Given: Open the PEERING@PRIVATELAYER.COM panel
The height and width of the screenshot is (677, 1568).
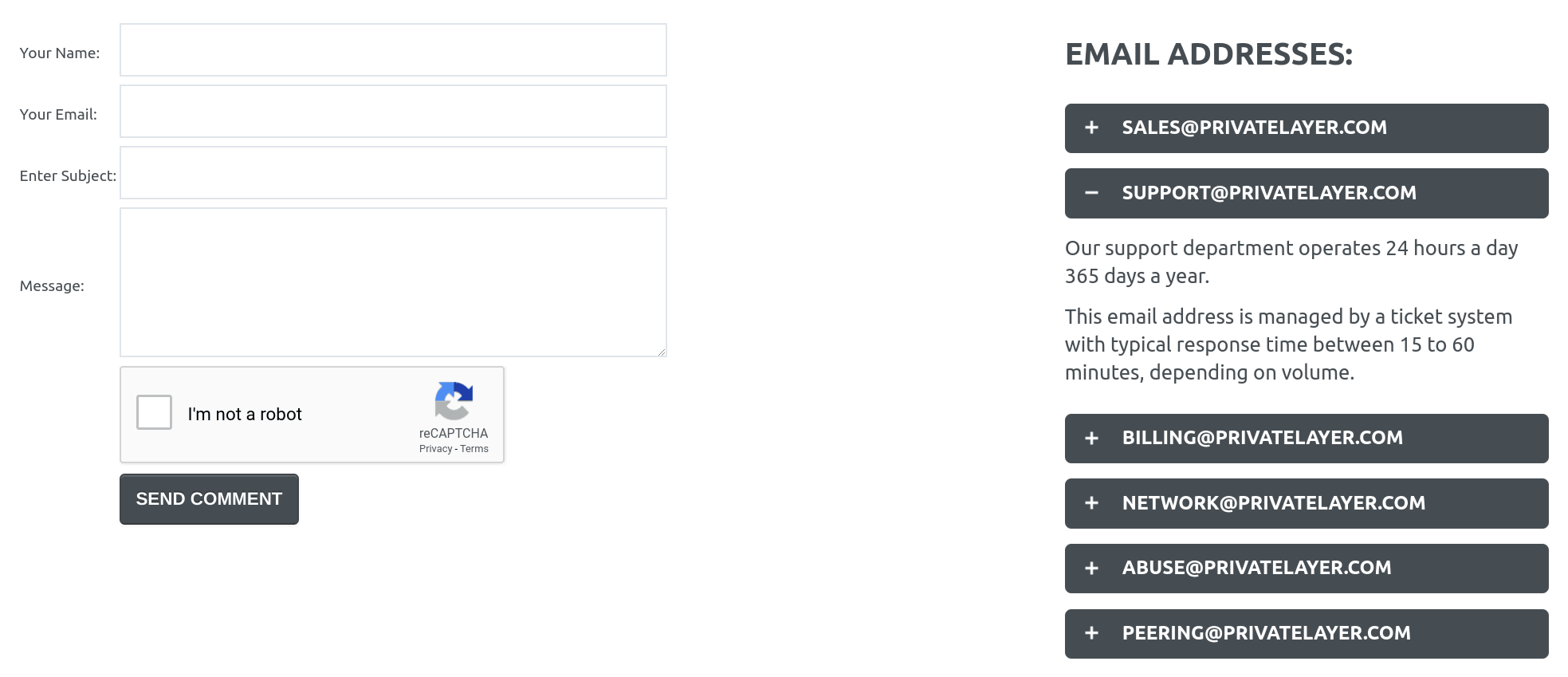Looking at the screenshot, I should tap(1307, 633).
